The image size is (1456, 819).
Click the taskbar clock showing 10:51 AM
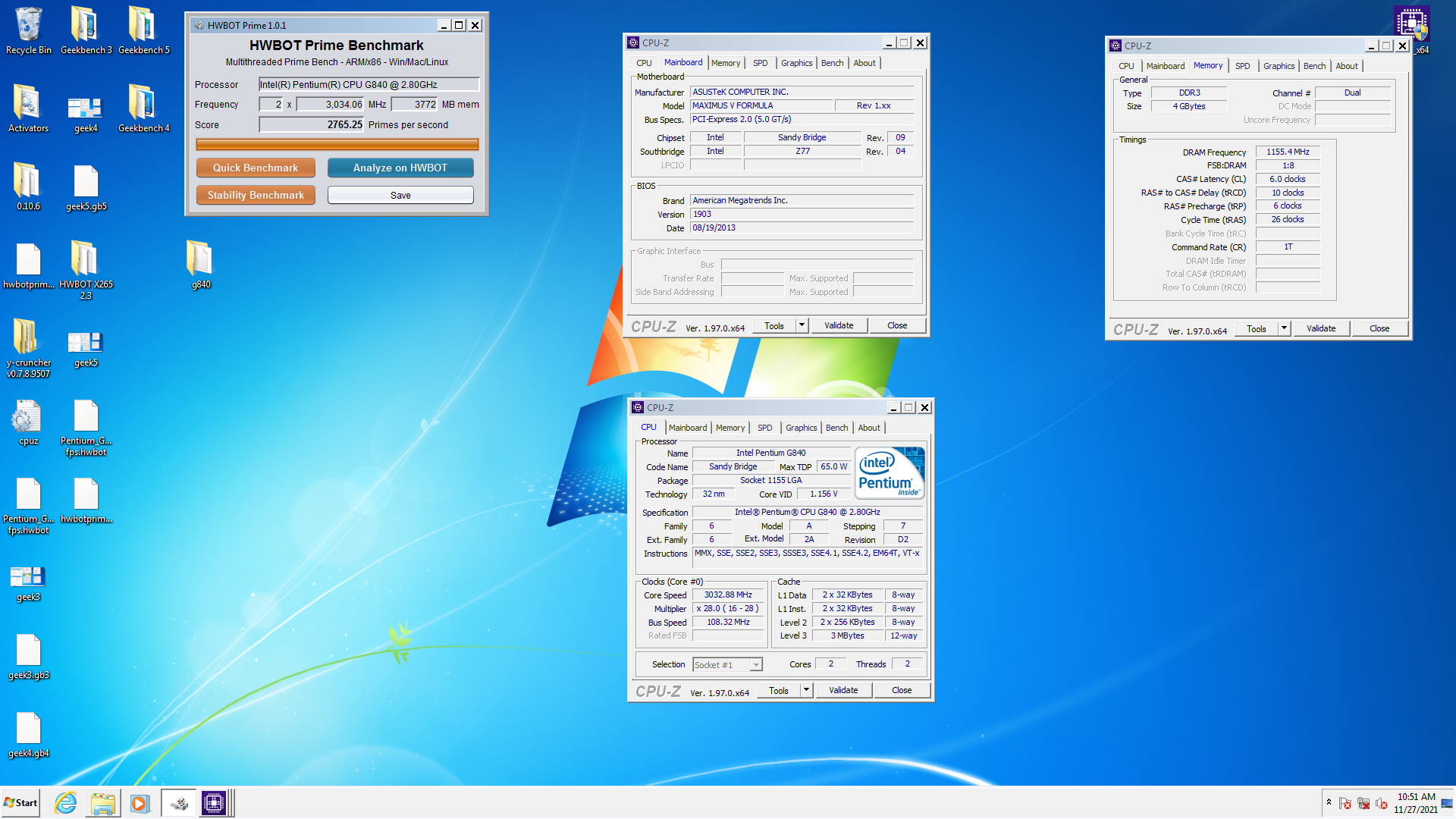(1416, 803)
